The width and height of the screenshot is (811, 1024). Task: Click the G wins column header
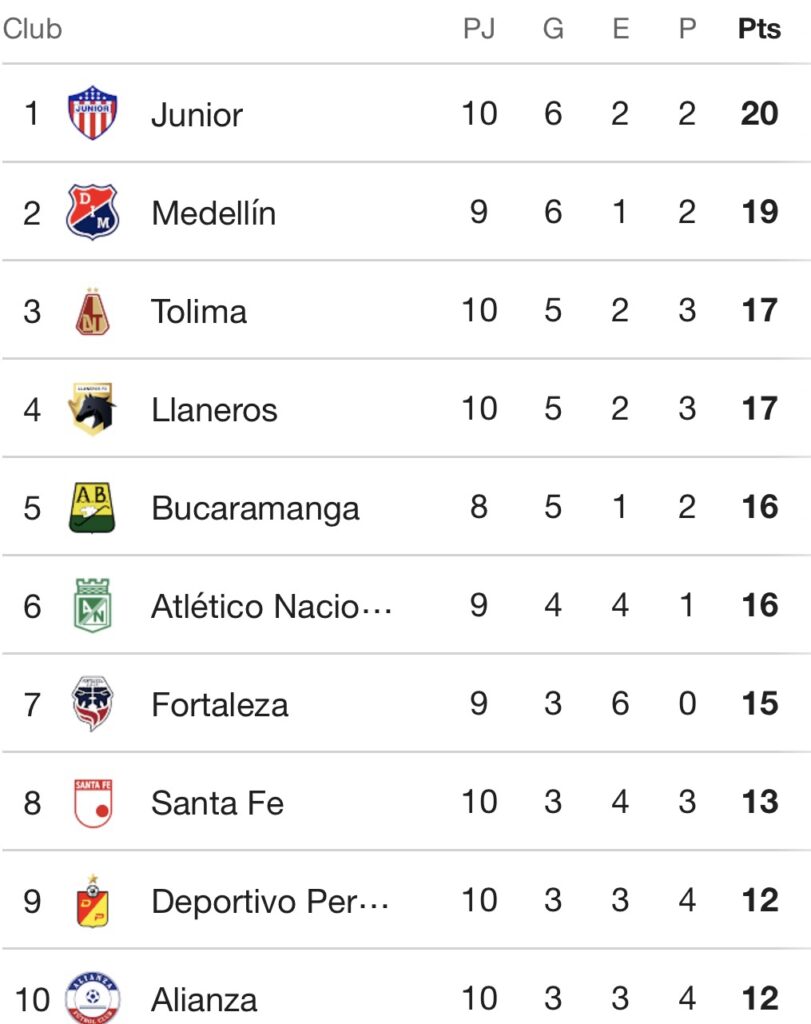click(553, 29)
